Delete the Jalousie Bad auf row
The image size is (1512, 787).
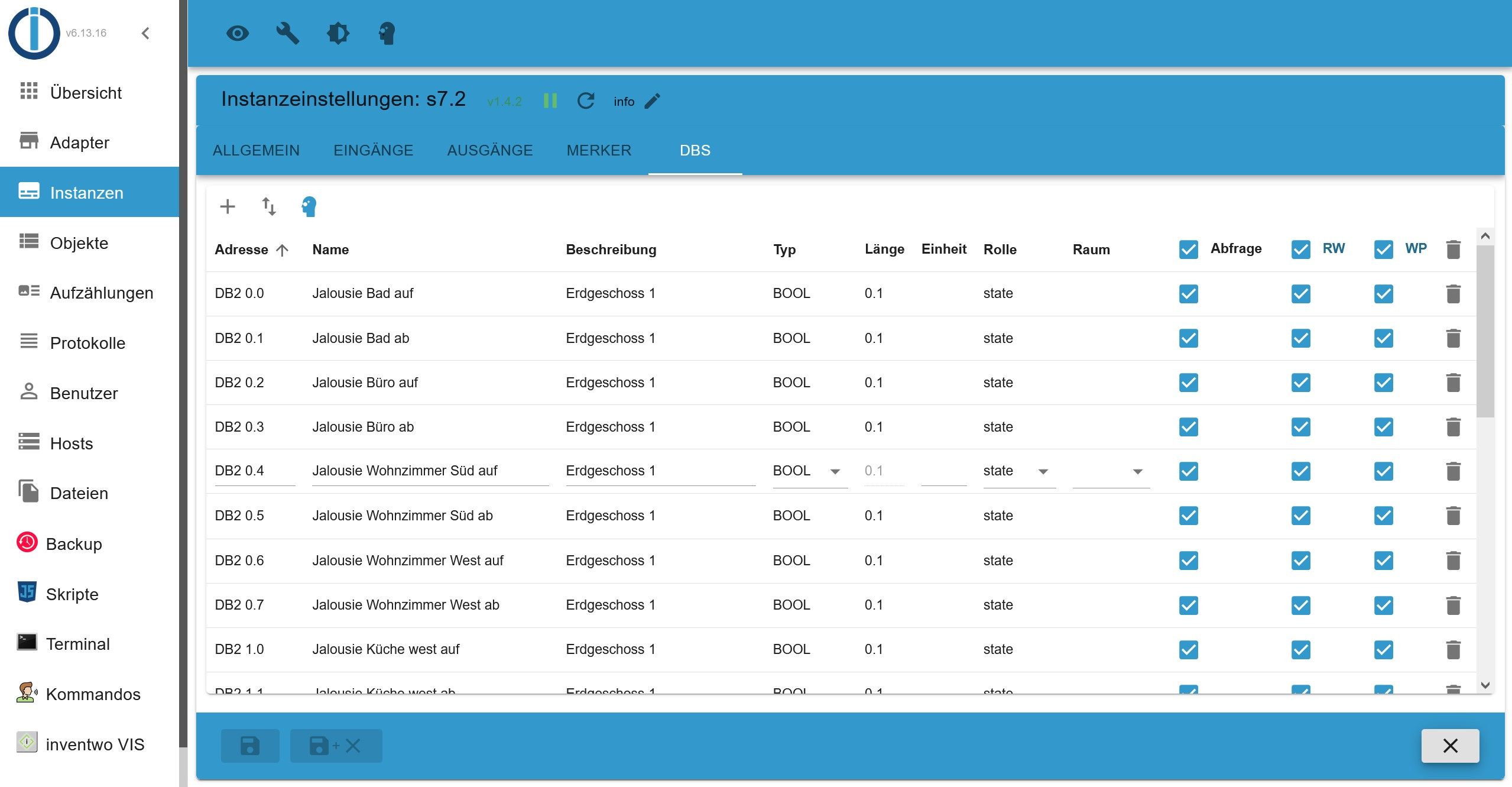click(1453, 294)
